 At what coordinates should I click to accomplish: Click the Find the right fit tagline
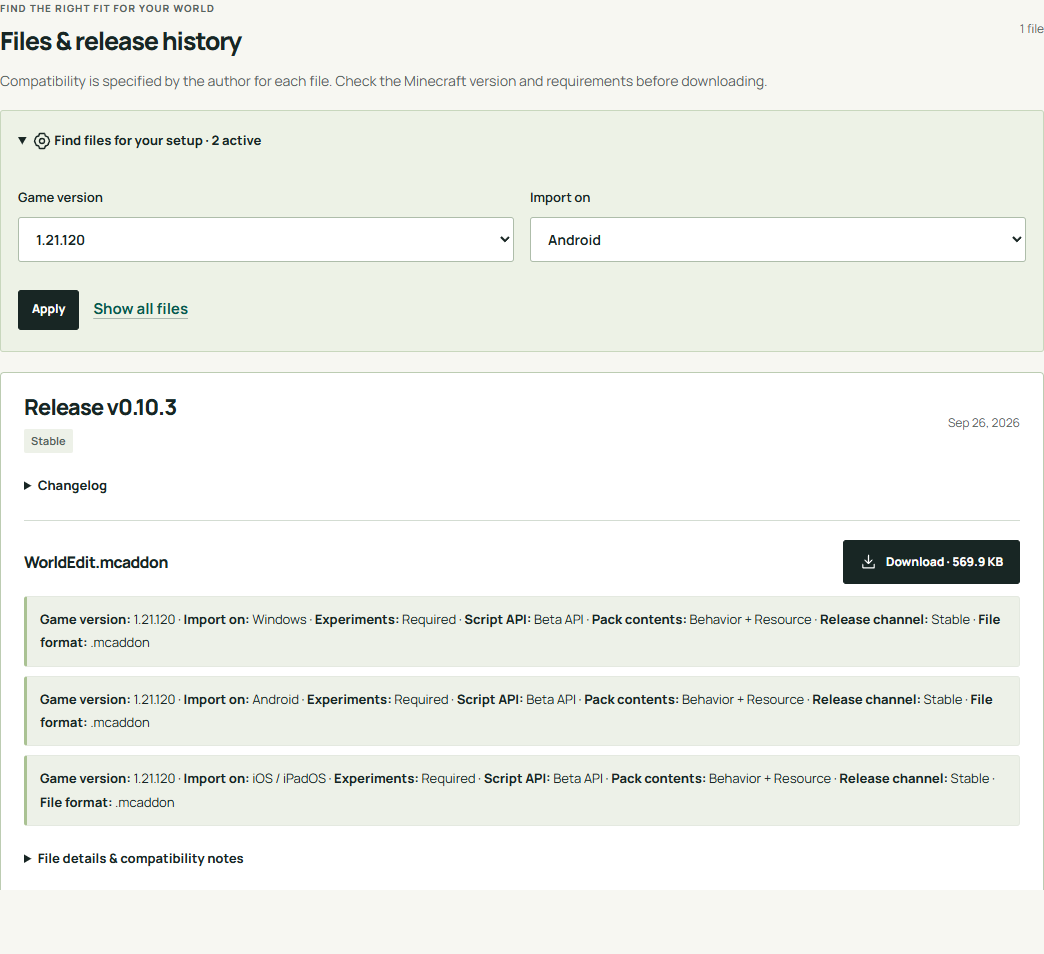coord(107,9)
